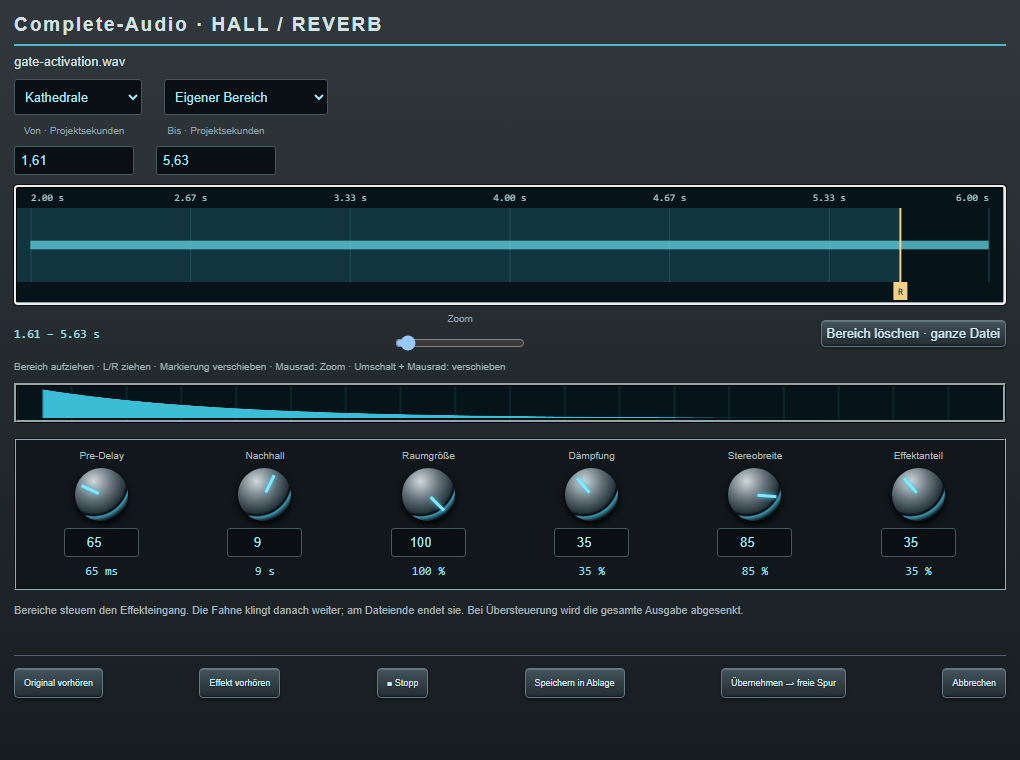The width and height of the screenshot is (1020, 760).
Task: Click the 9 s readout
Action: 265,571
